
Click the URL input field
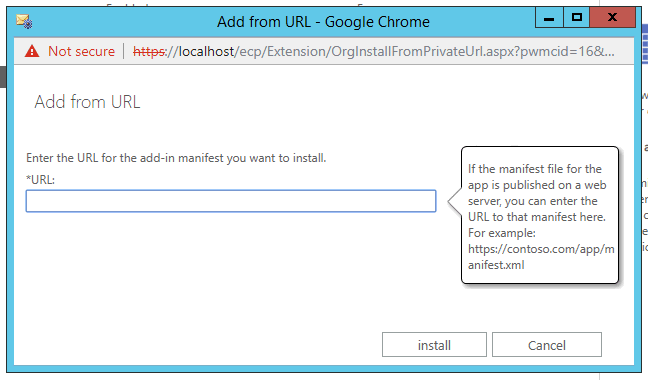[x=231, y=201]
